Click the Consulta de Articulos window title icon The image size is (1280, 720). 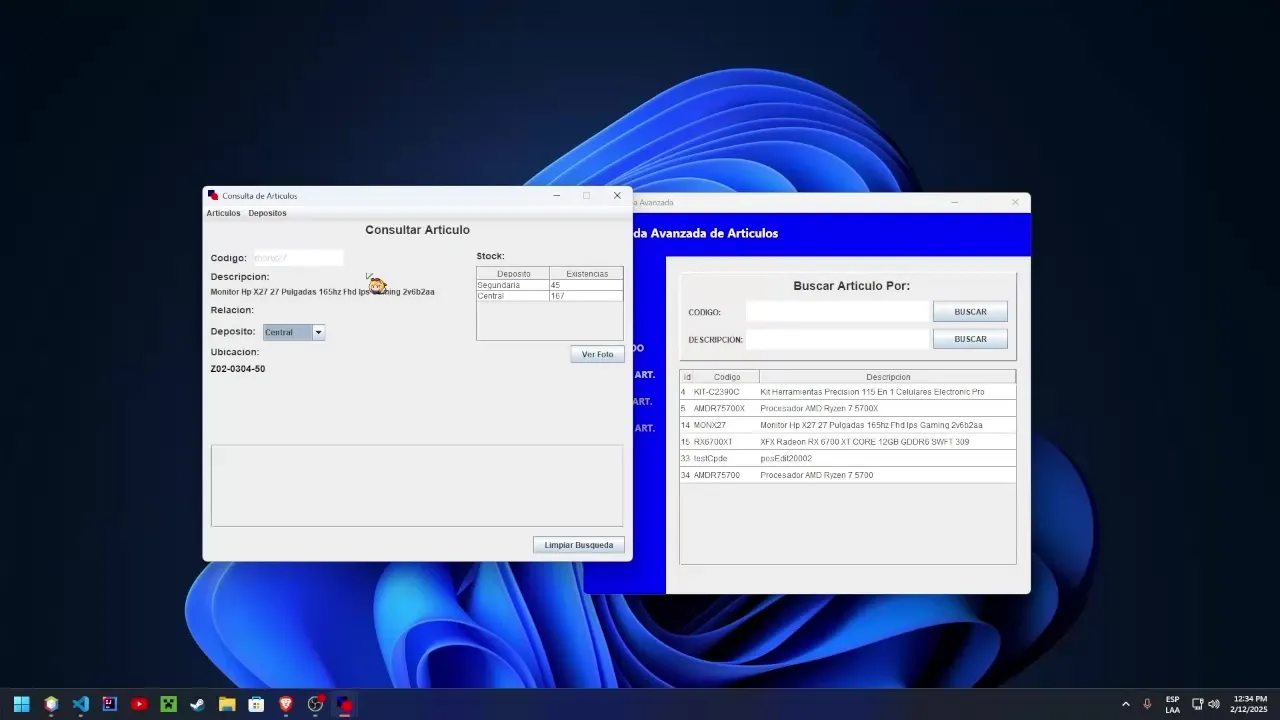pos(213,196)
